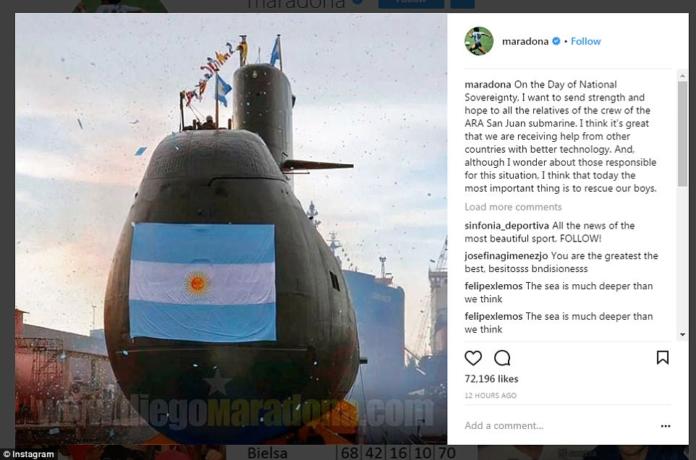
Task: Open the comment speech bubble icon
Action: [502, 358]
